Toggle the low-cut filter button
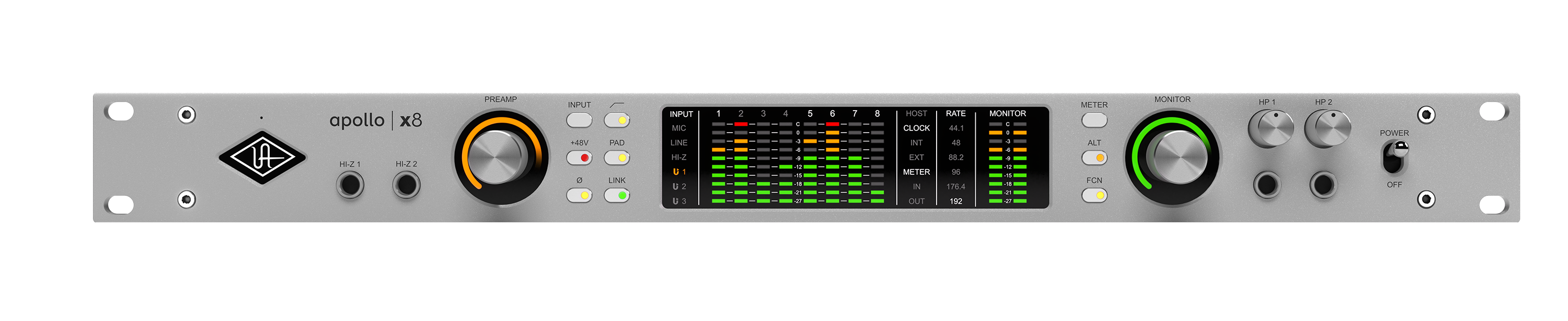The width and height of the screenshot is (1568, 321). 617,121
